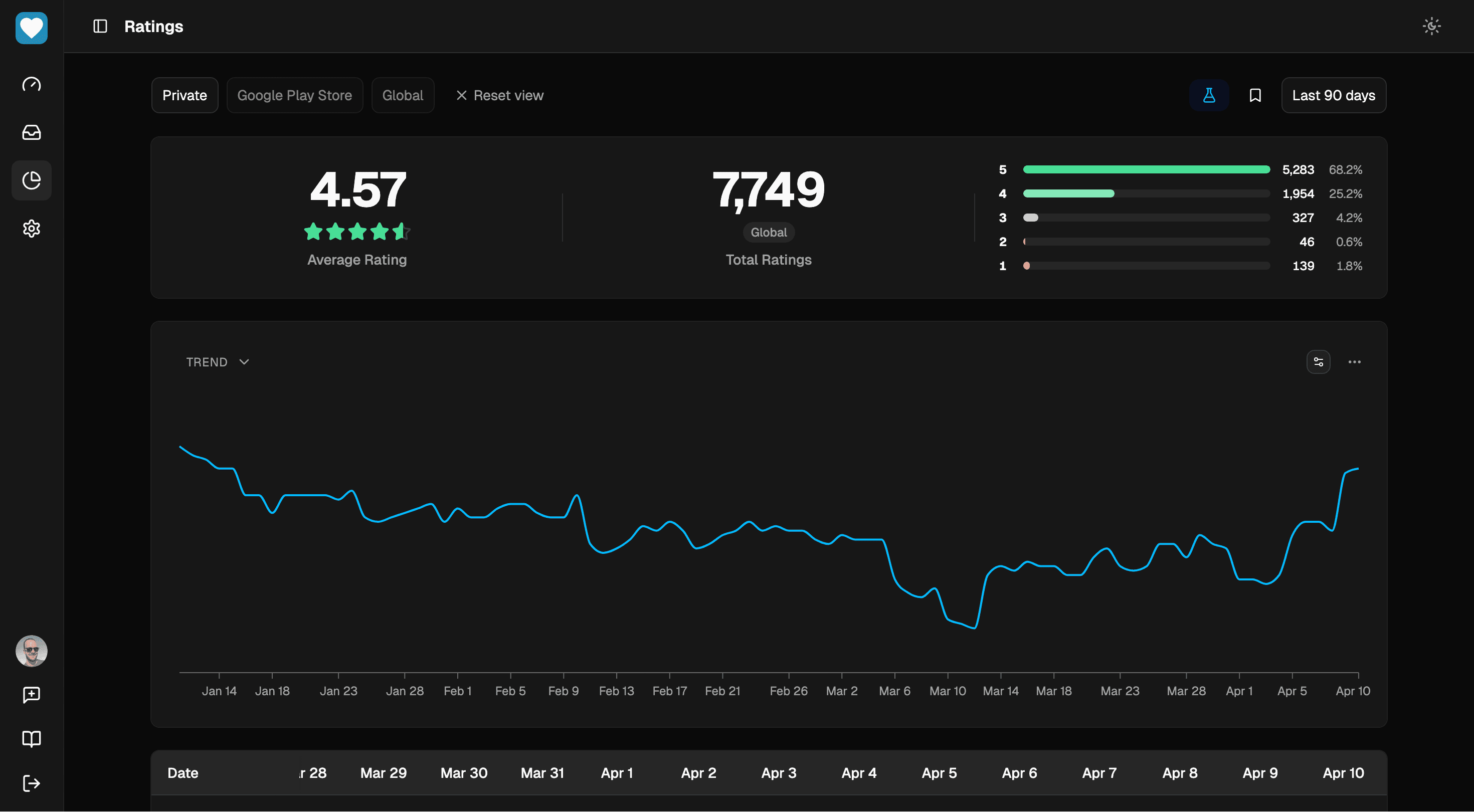1474x812 pixels.
Task: Expand the TREND chart type dropdown
Action: click(x=218, y=362)
